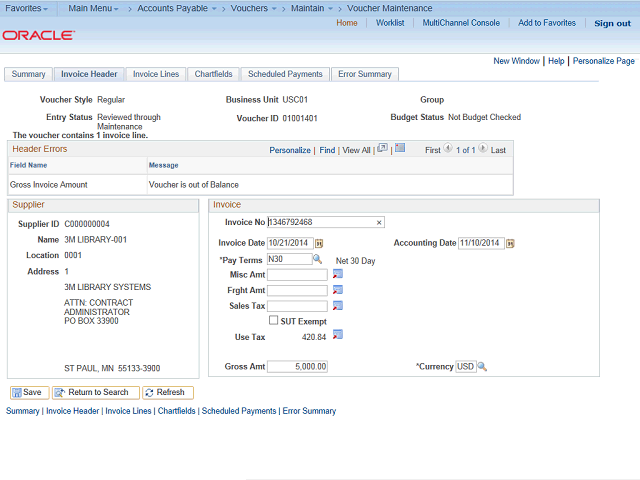The height and width of the screenshot is (480, 640).
Task: Click bottom Scheduled Payments footer link
Action: pyautogui.click(x=239, y=411)
